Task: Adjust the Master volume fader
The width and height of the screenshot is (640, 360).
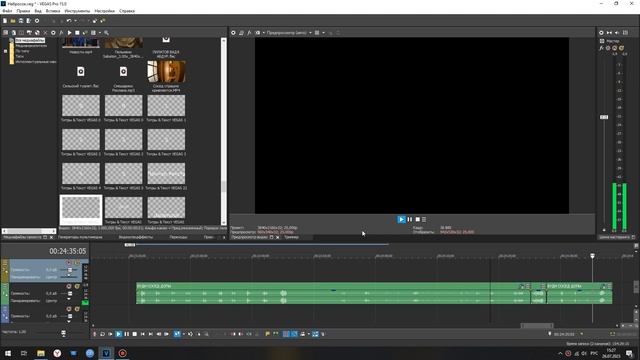Action: (604, 117)
